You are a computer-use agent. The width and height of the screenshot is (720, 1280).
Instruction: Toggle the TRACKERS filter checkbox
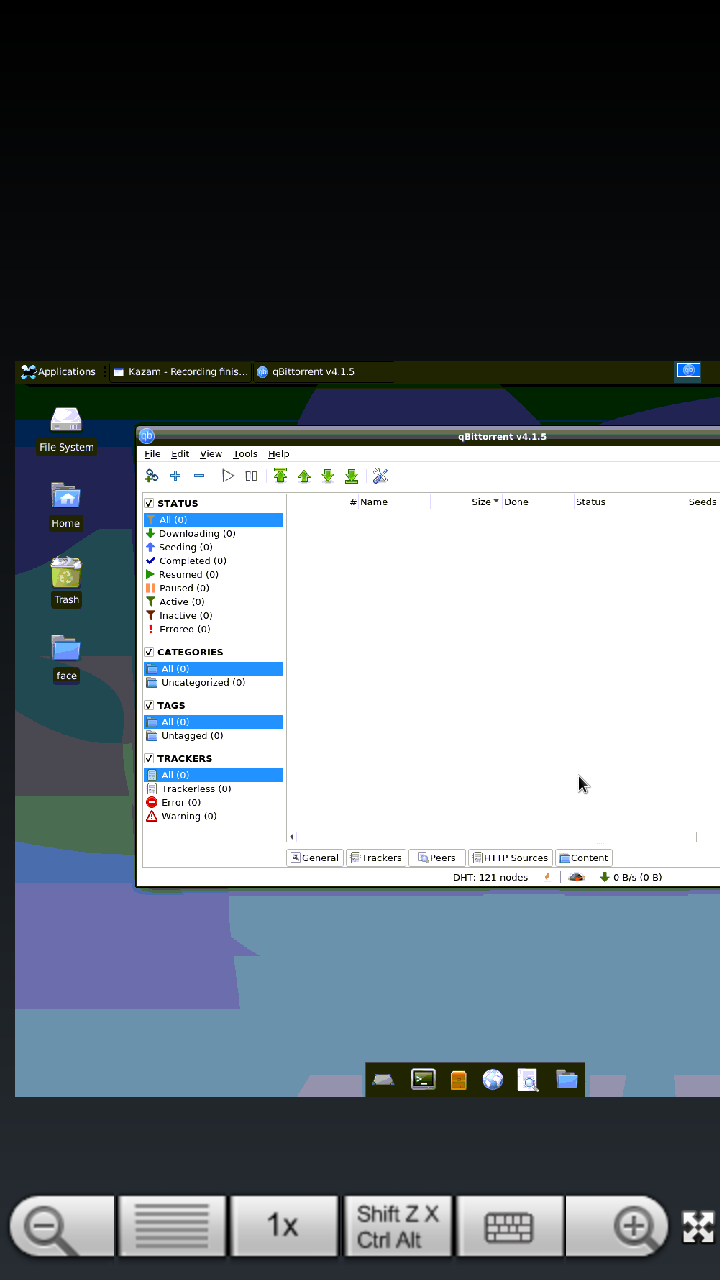coord(149,758)
